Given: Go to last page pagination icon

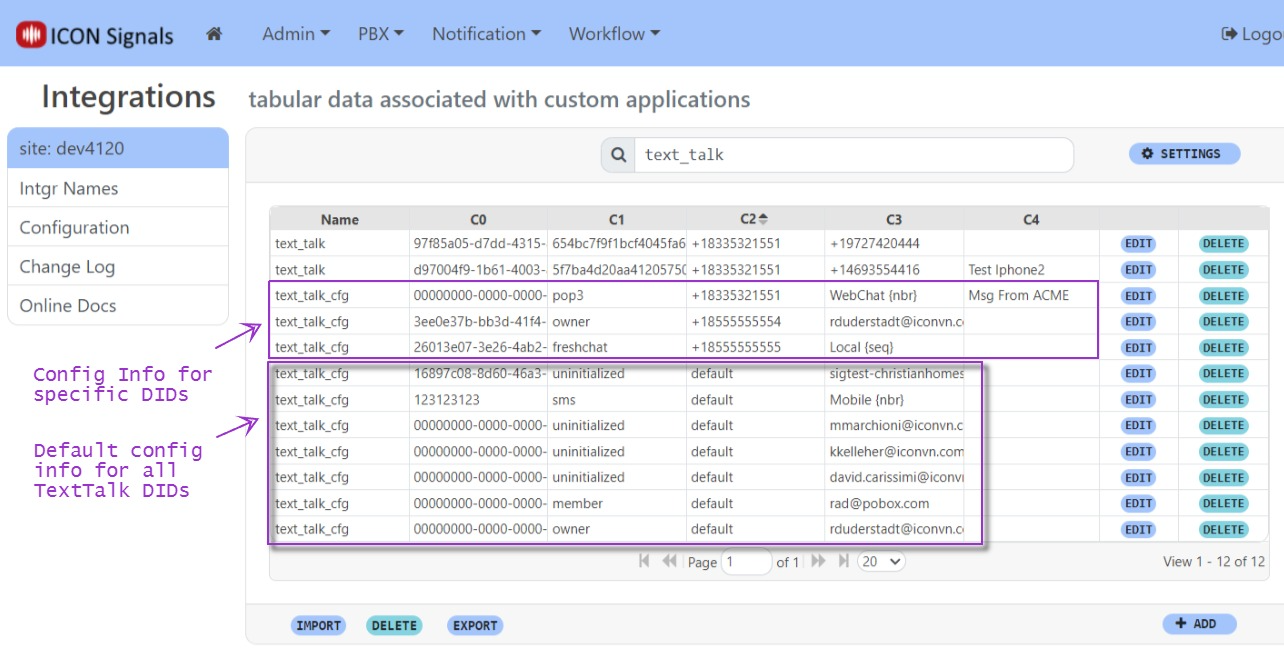Looking at the screenshot, I should point(843,561).
